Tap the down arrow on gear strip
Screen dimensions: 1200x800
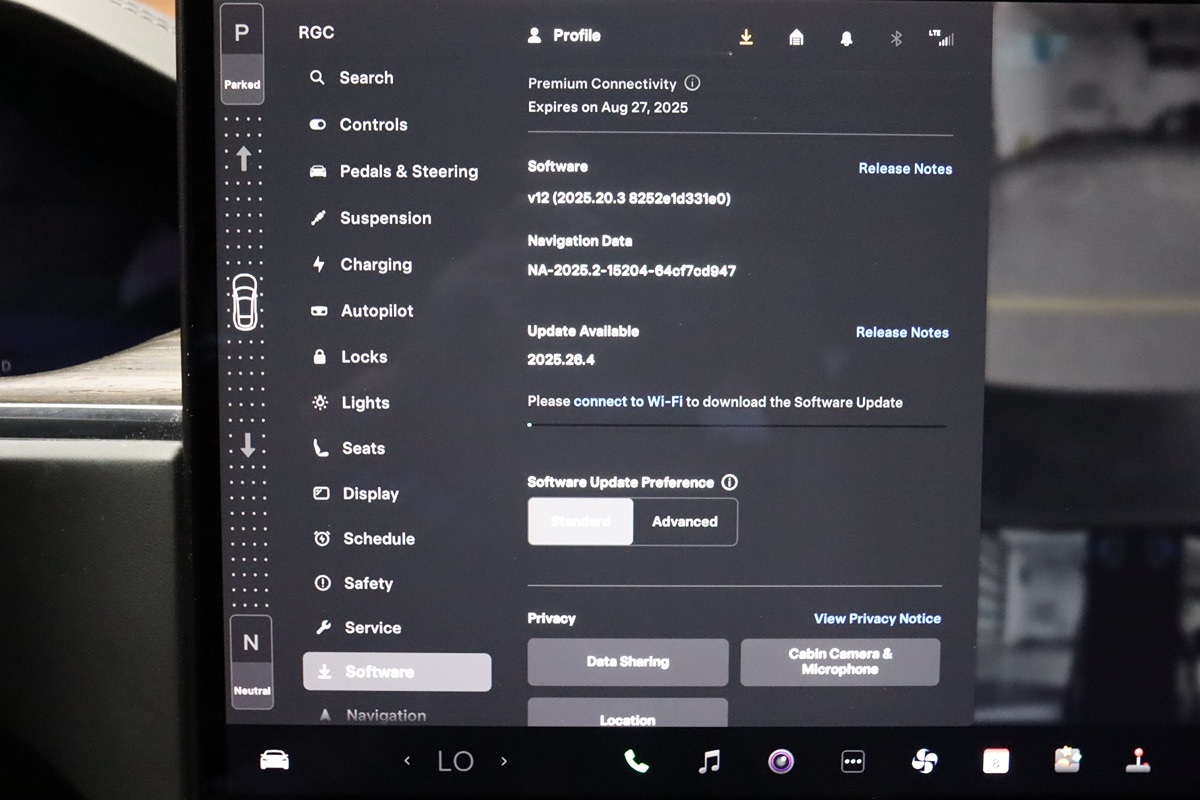[247, 445]
